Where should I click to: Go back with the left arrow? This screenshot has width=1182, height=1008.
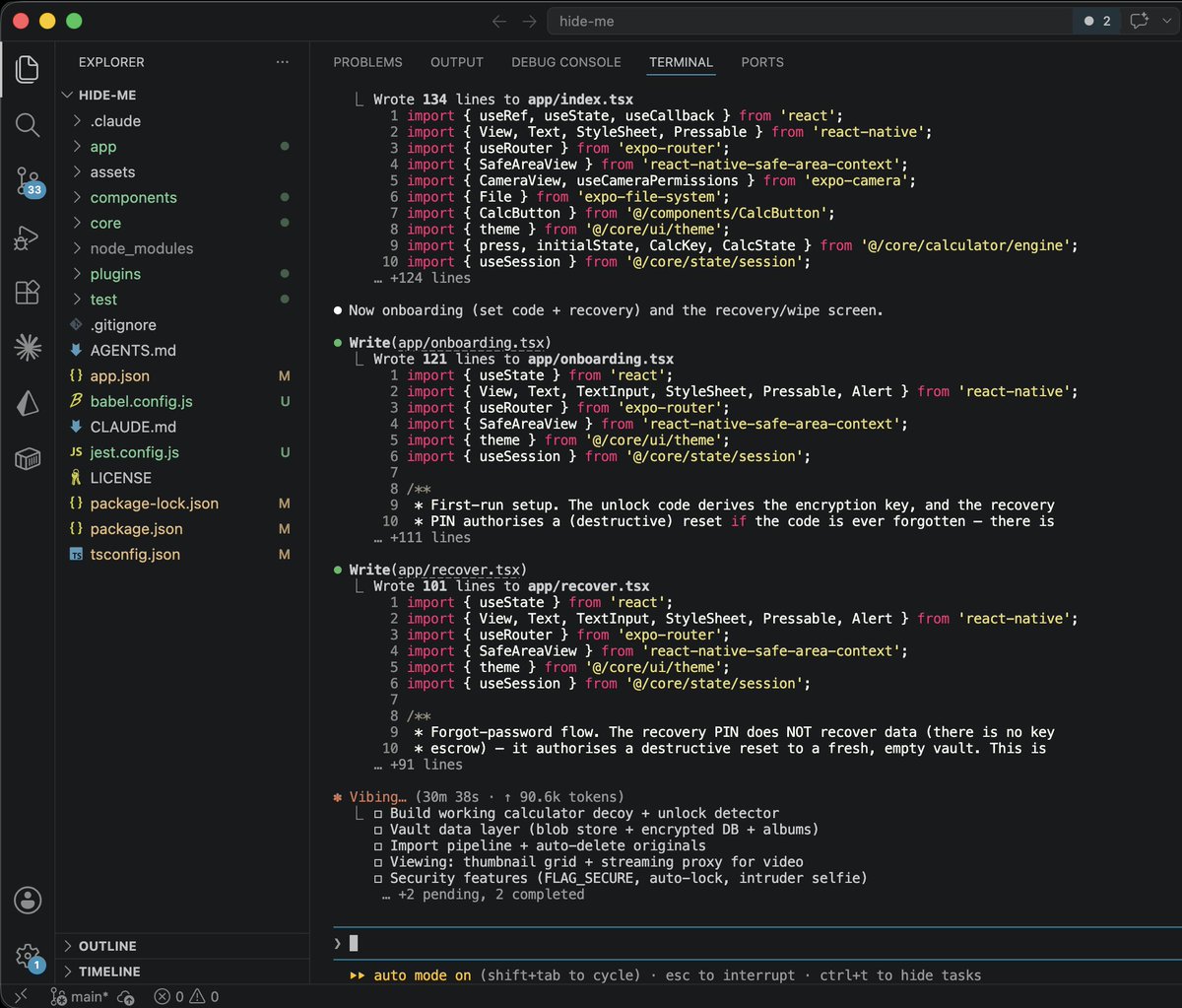499,21
